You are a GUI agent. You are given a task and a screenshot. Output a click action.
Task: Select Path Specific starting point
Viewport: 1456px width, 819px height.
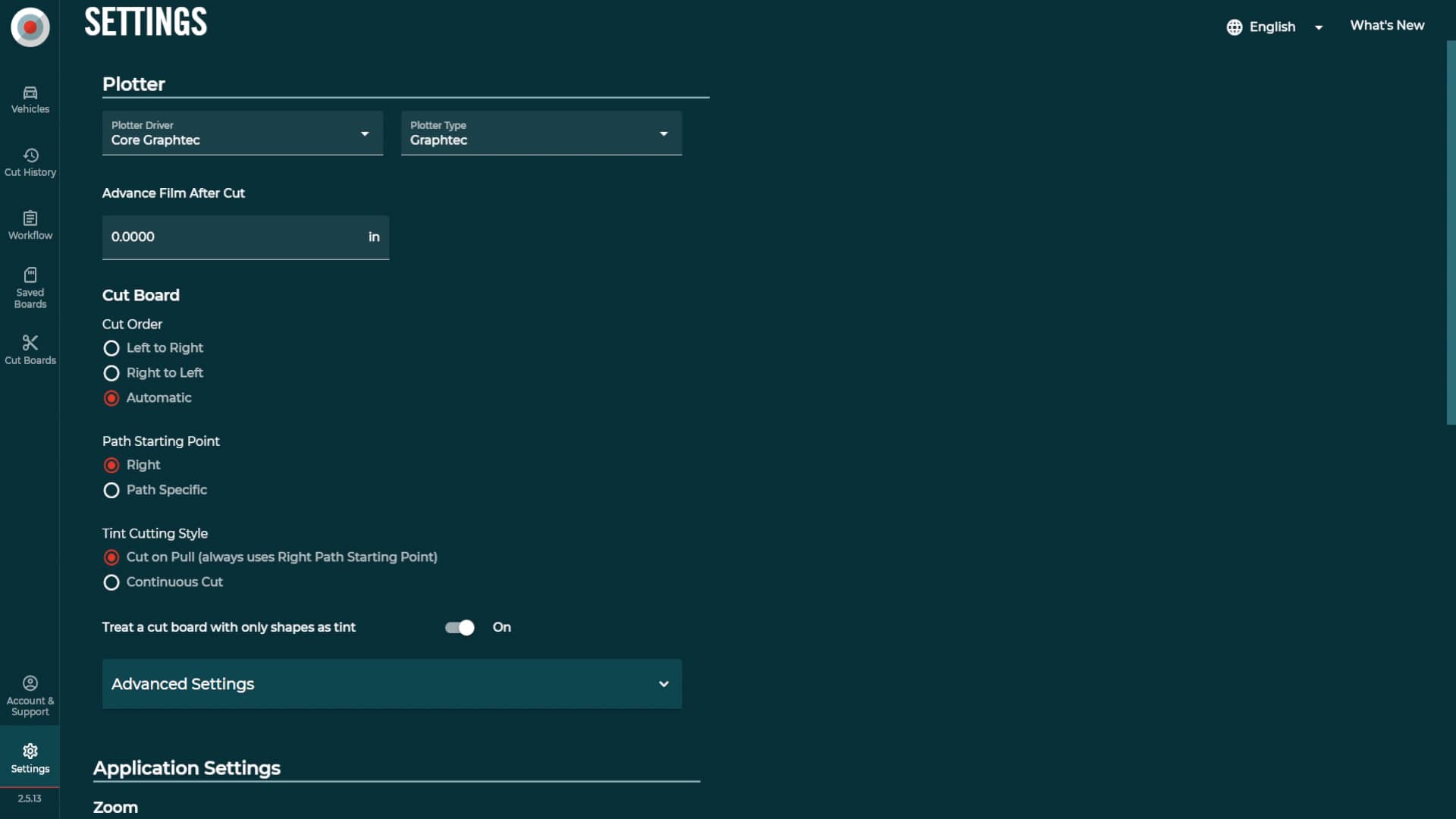point(111,490)
